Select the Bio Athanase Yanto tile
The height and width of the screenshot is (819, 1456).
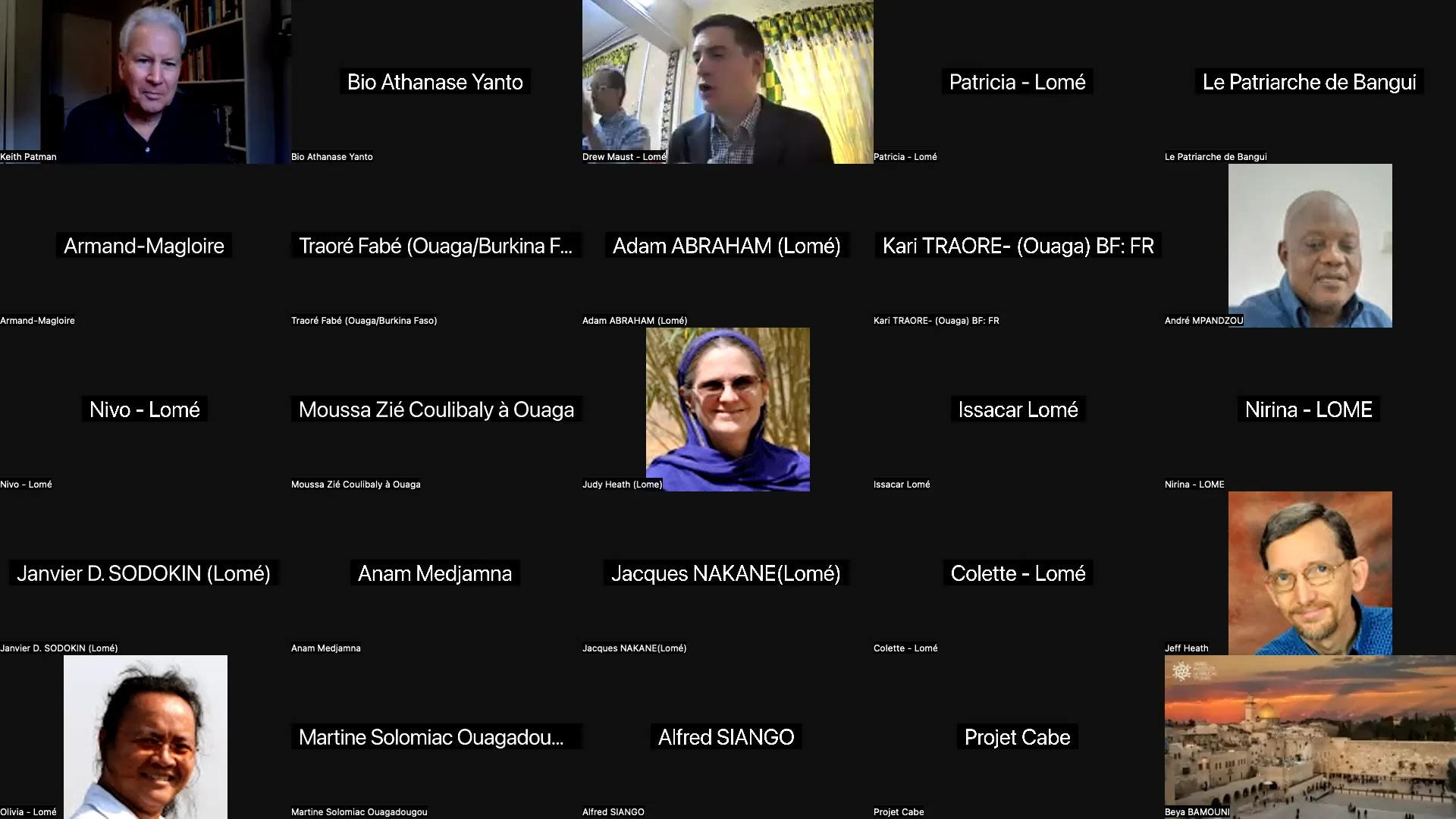tap(437, 82)
